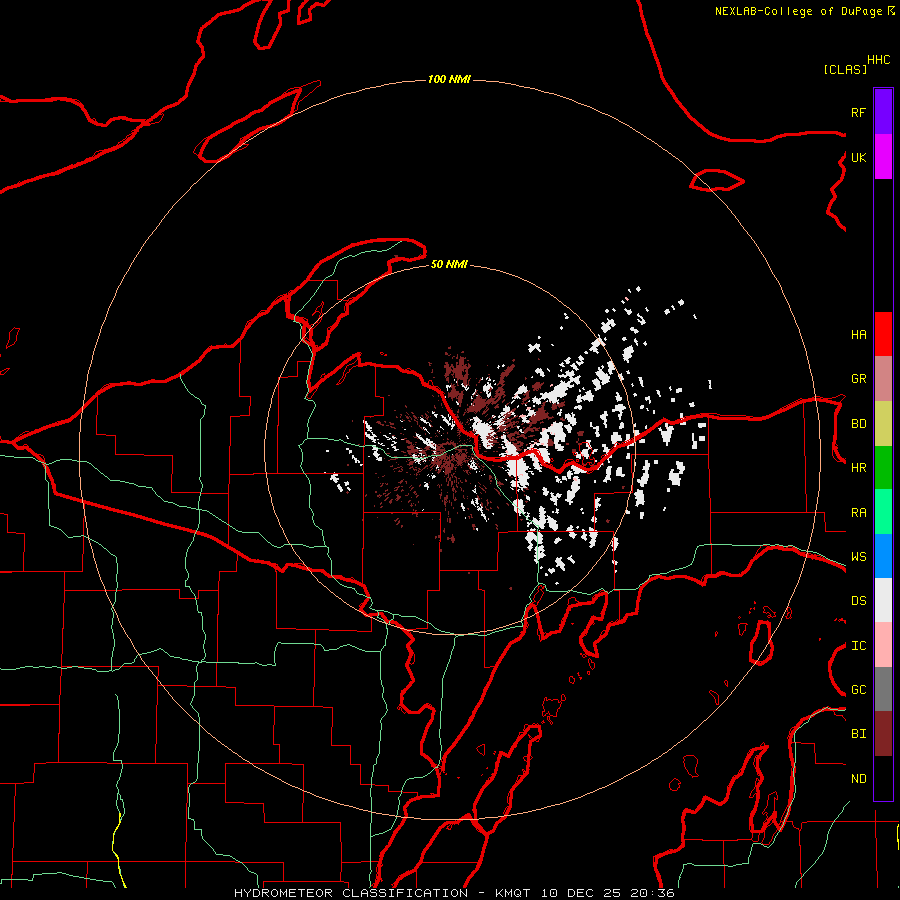This screenshot has height=900, width=900.
Task: Click the BD legend label
Action: pos(858,424)
